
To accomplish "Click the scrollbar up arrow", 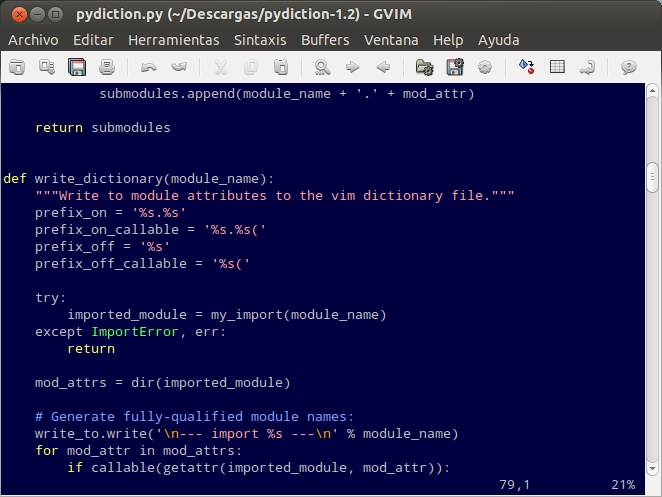I will [x=652, y=90].
